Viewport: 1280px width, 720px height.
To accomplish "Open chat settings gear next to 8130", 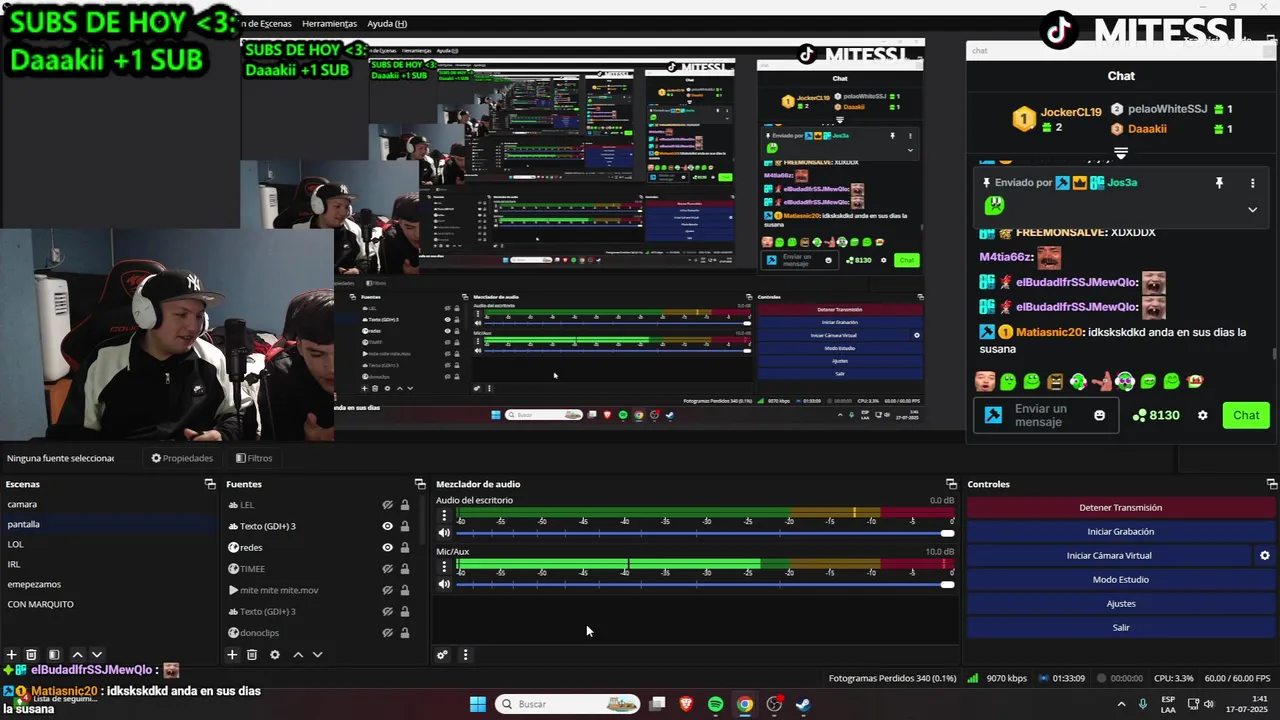I will (1203, 415).
